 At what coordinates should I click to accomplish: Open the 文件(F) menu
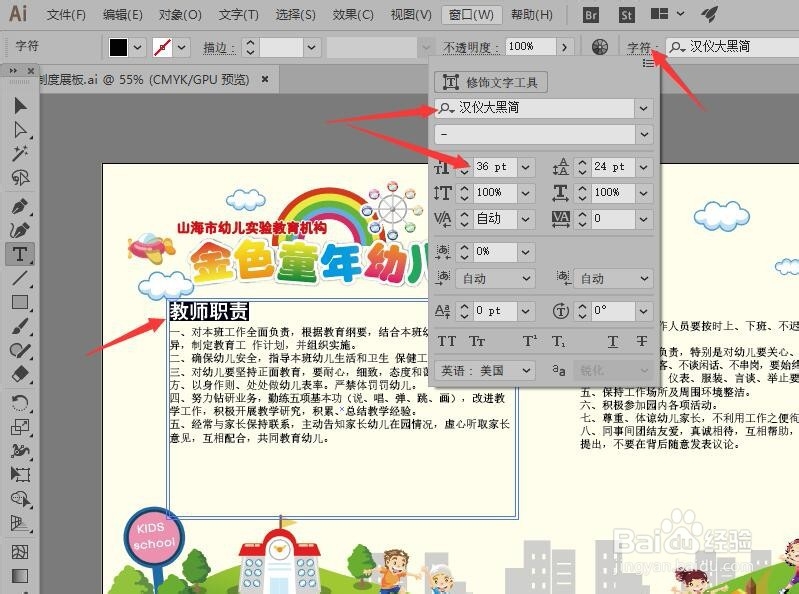point(66,15)
